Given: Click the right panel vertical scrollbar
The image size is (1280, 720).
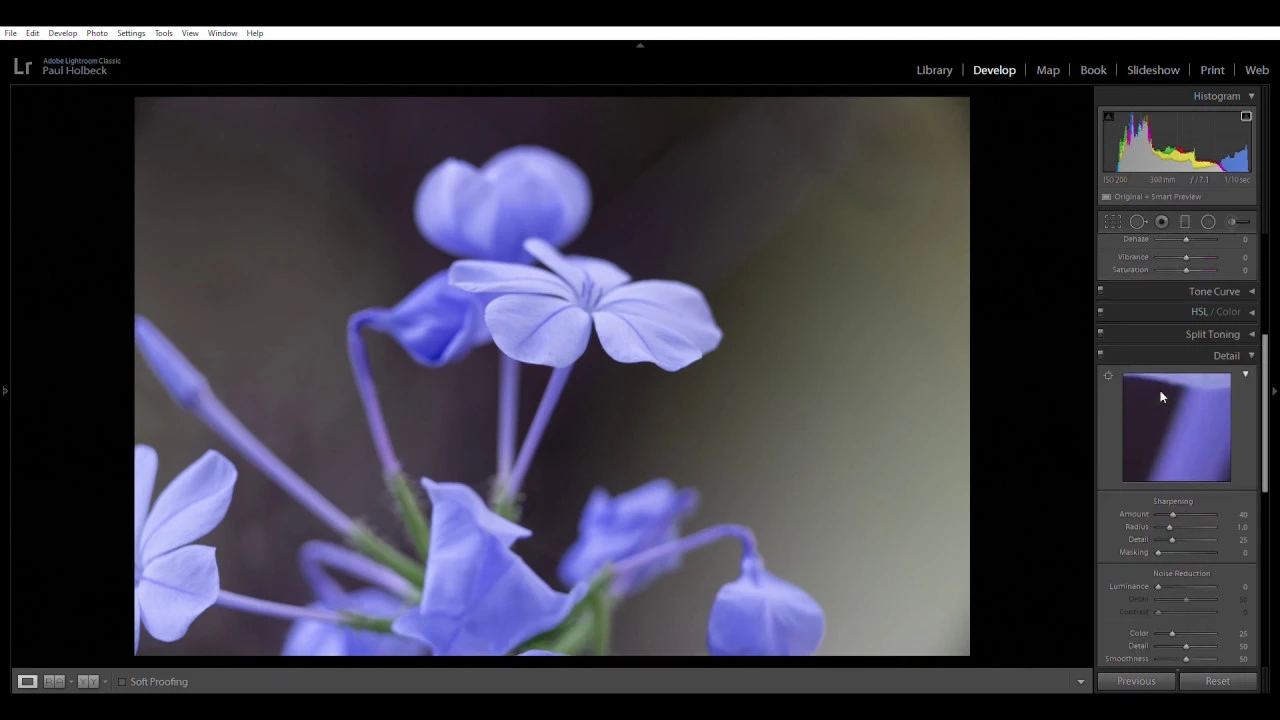Looking at the screenshot, I should pyautogui.click(x=1265, y=413).
